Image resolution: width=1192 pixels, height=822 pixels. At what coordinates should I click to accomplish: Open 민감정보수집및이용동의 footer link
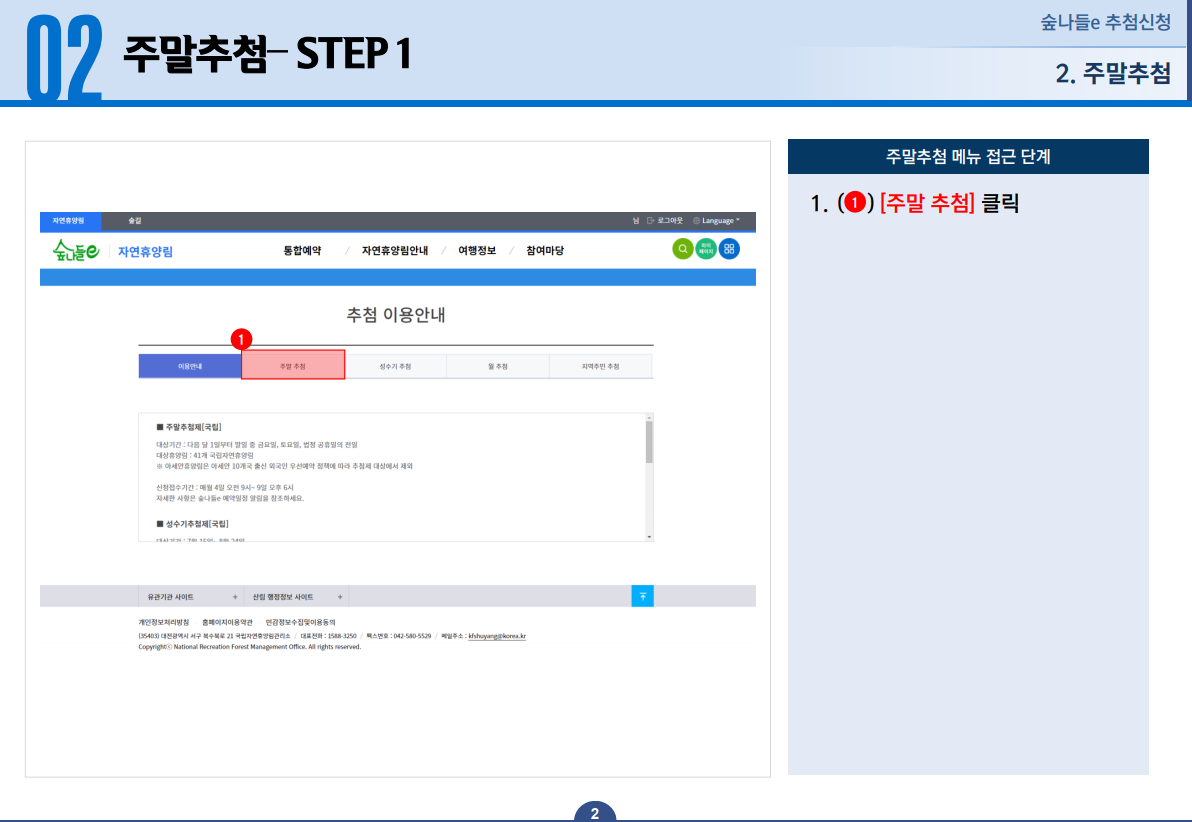coord(300,622)
